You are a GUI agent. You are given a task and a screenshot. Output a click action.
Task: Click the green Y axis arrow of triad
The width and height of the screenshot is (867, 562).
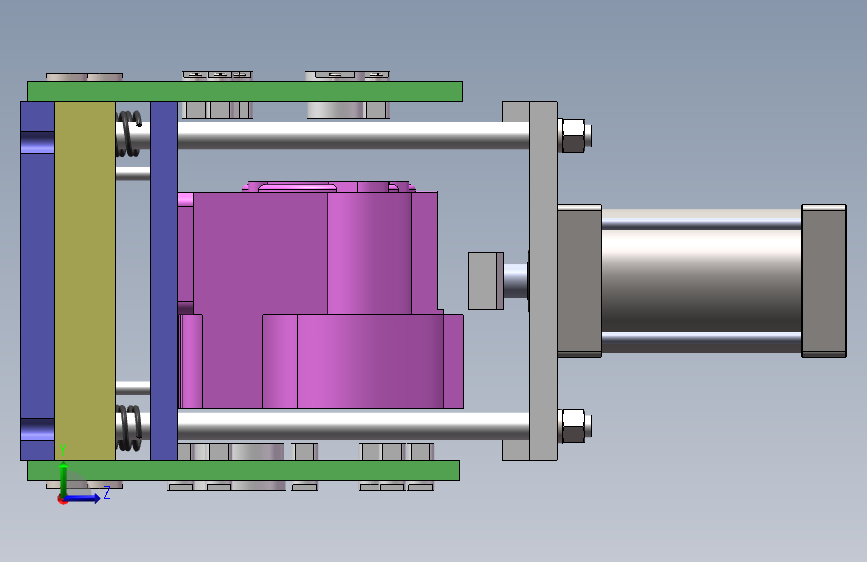coord(64,476)
